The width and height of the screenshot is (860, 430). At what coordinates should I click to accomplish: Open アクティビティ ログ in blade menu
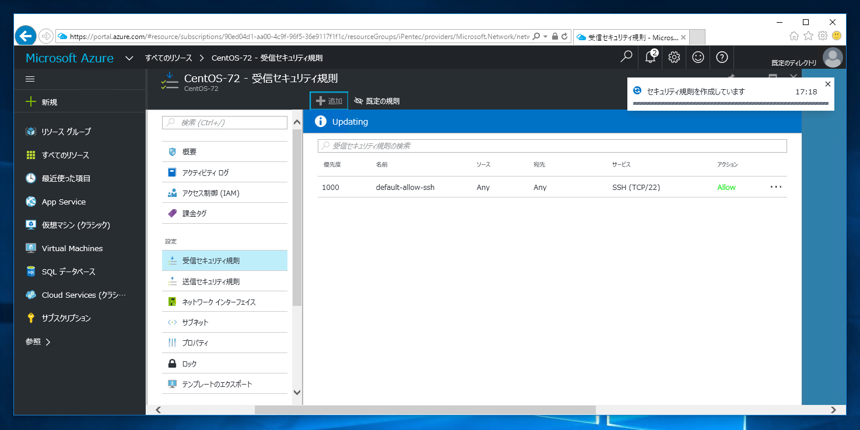(x=225, y=173)
